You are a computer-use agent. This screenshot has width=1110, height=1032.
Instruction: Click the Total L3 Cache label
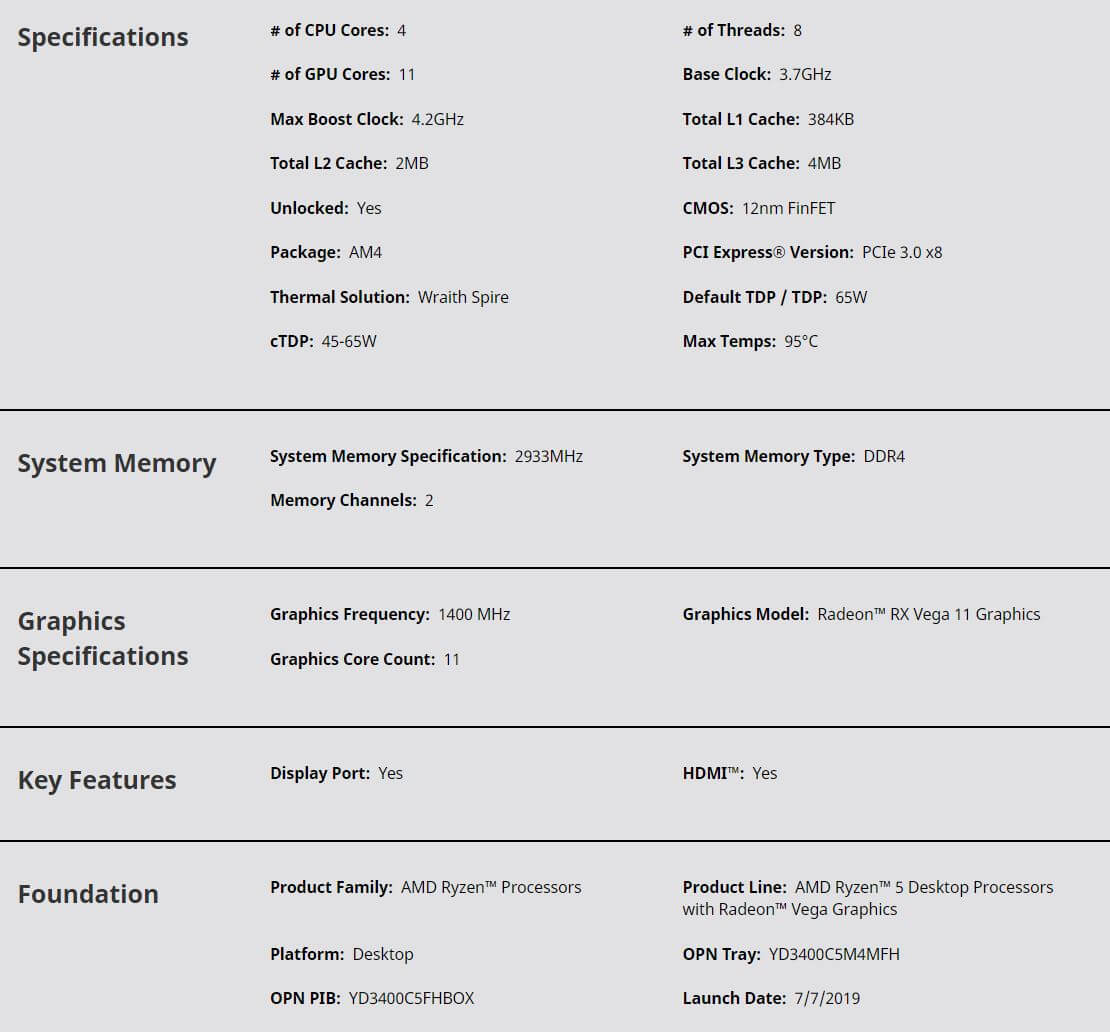740,163
